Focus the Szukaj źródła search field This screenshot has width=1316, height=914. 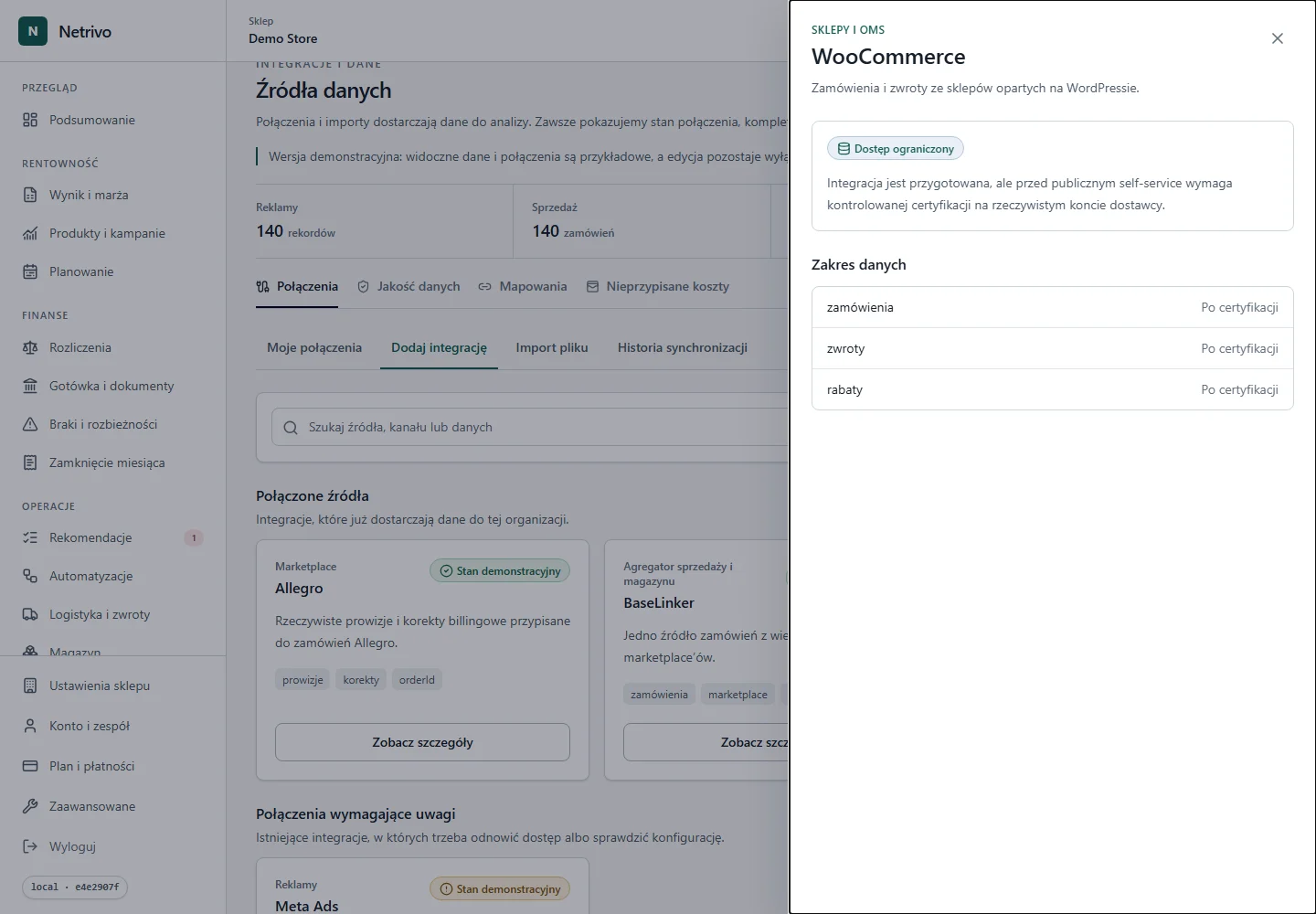[x=530, y=428]
